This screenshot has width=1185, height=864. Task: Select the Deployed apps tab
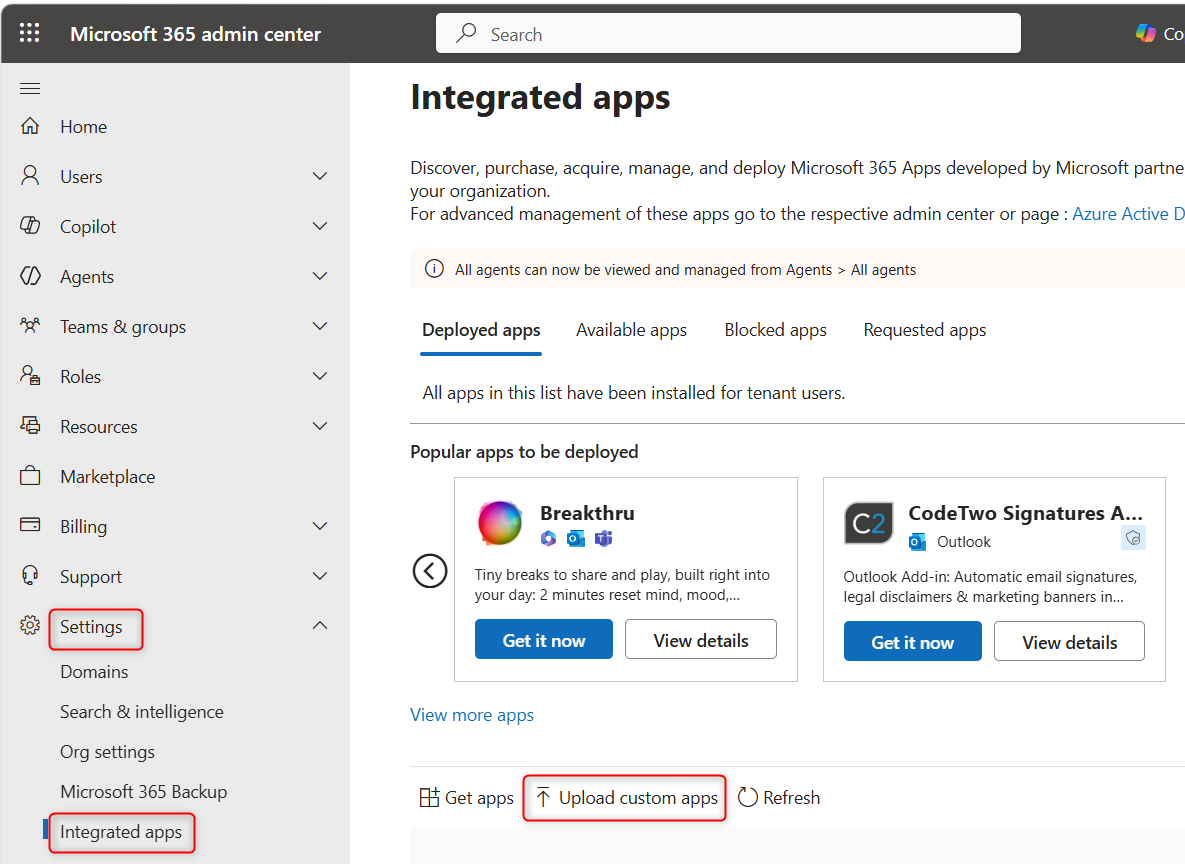coord(481,330)
